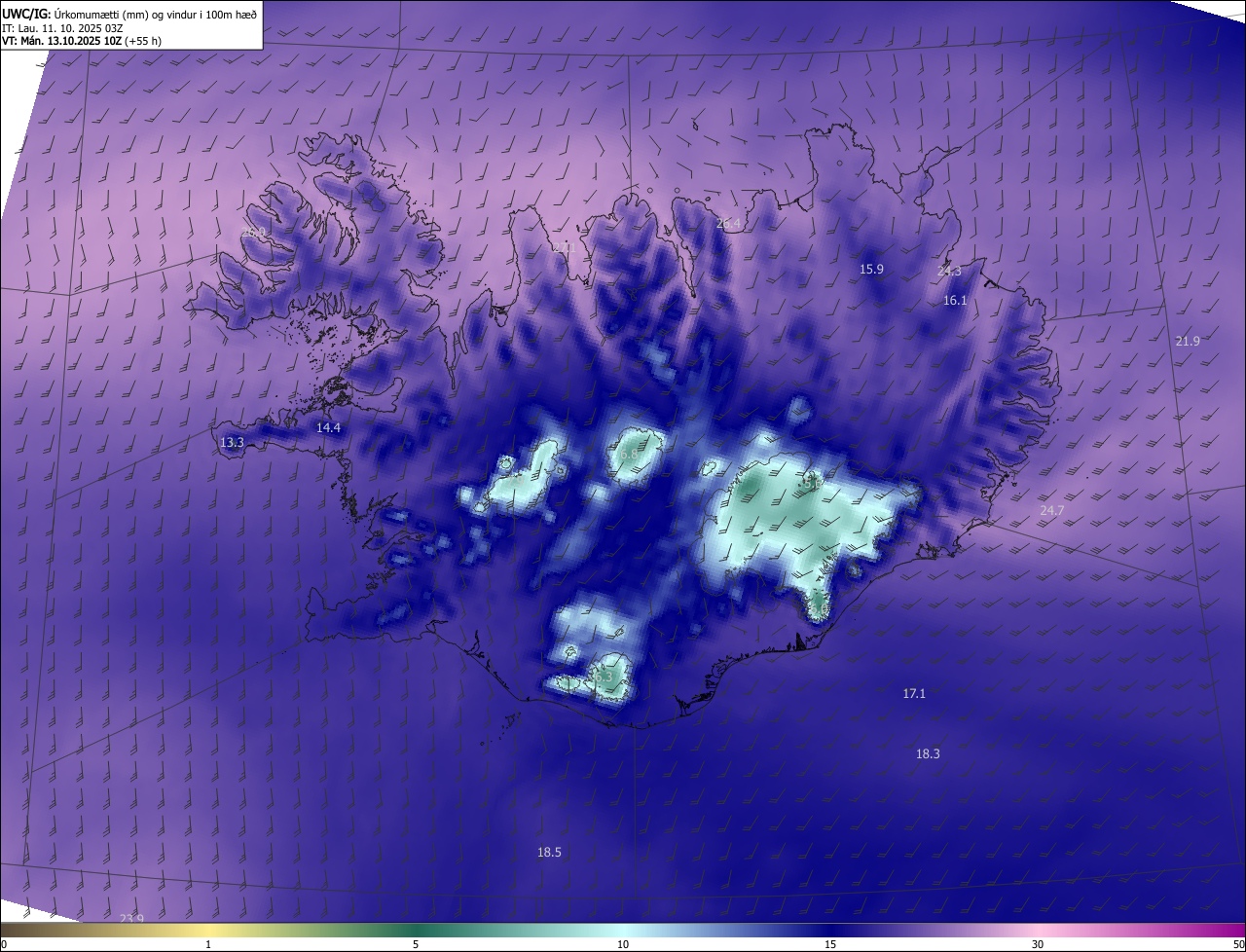Click the '30' tick on the colour scale
This screenshot has width=1246, height=952.
coord(1038,945)
